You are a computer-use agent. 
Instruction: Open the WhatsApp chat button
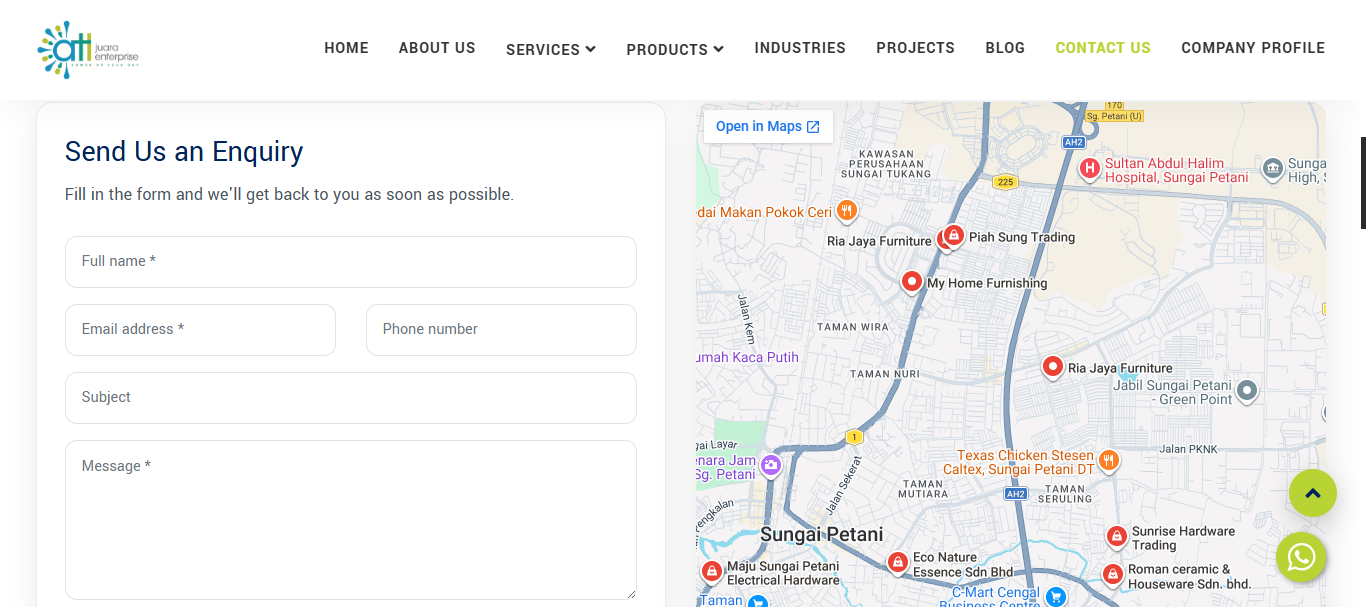pyautogui.click(x=1301, y=557)
